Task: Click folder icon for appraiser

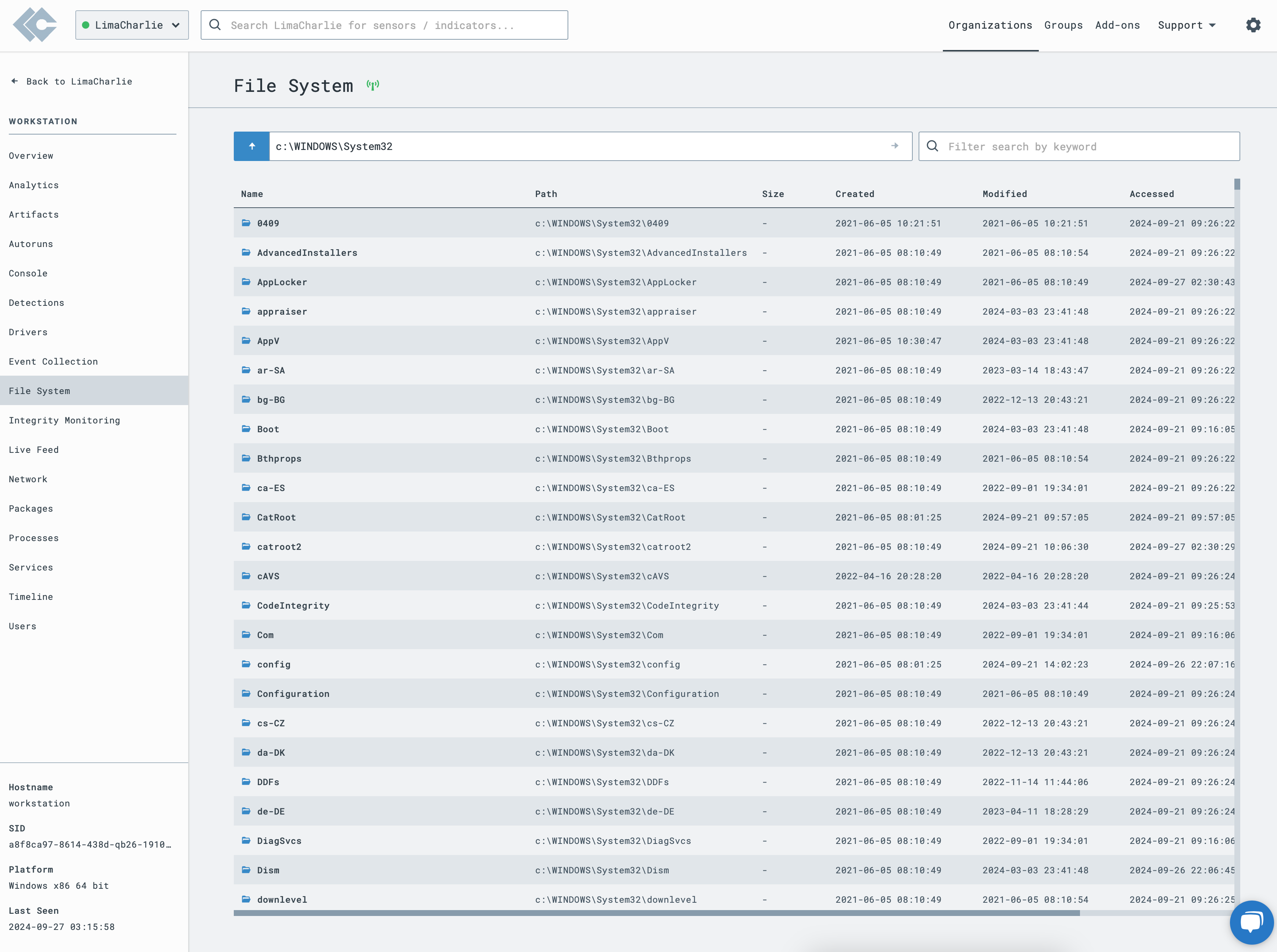Action: [x=246, y=311]
